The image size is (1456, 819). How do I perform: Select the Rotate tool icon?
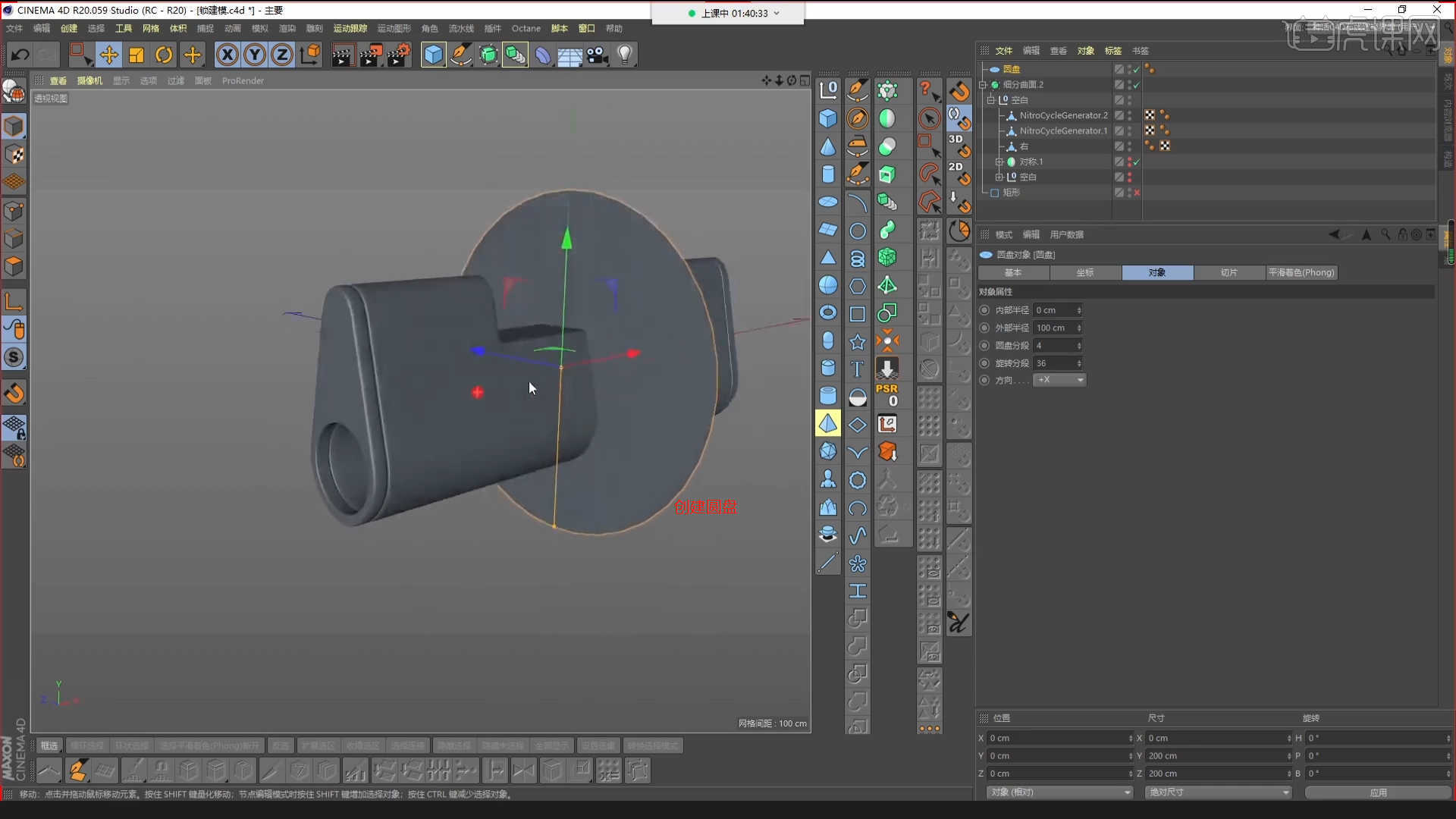tap(164, 55)
